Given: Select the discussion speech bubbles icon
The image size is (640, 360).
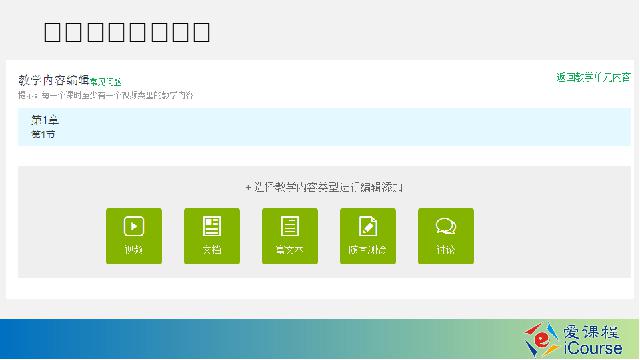Looking at the screenshot, I should (x=446, y=226).
